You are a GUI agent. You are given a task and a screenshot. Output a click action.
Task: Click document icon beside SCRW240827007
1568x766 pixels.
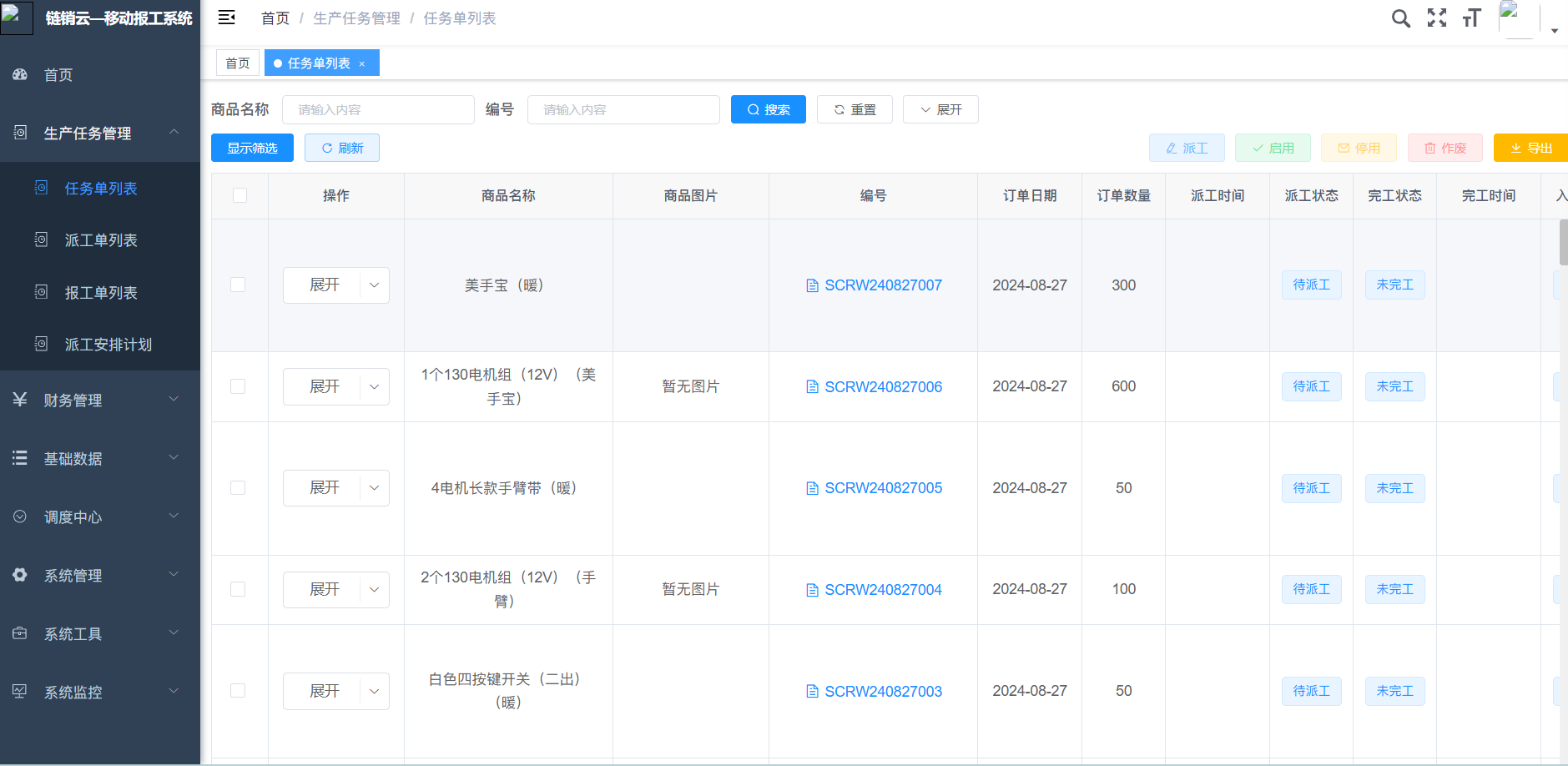(812, 285)
